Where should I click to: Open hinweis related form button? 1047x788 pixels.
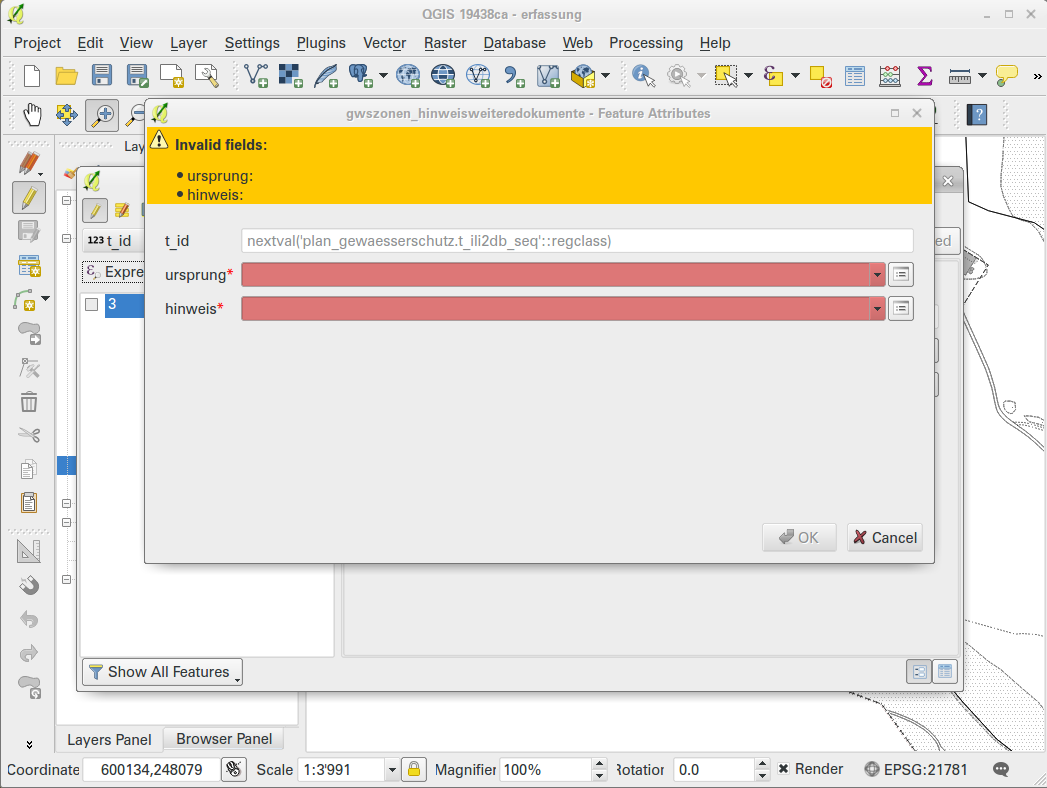pyautogui.click(x=901, y=309)
